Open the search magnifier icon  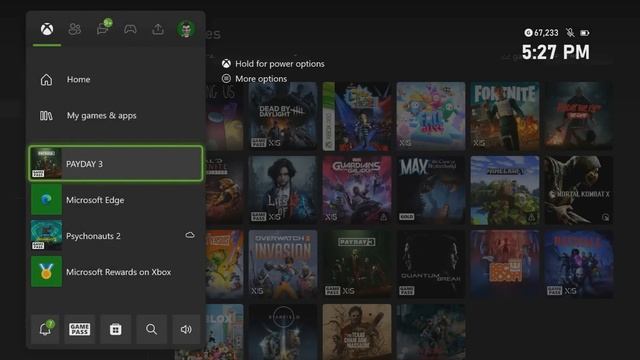(x=151, y=329)
